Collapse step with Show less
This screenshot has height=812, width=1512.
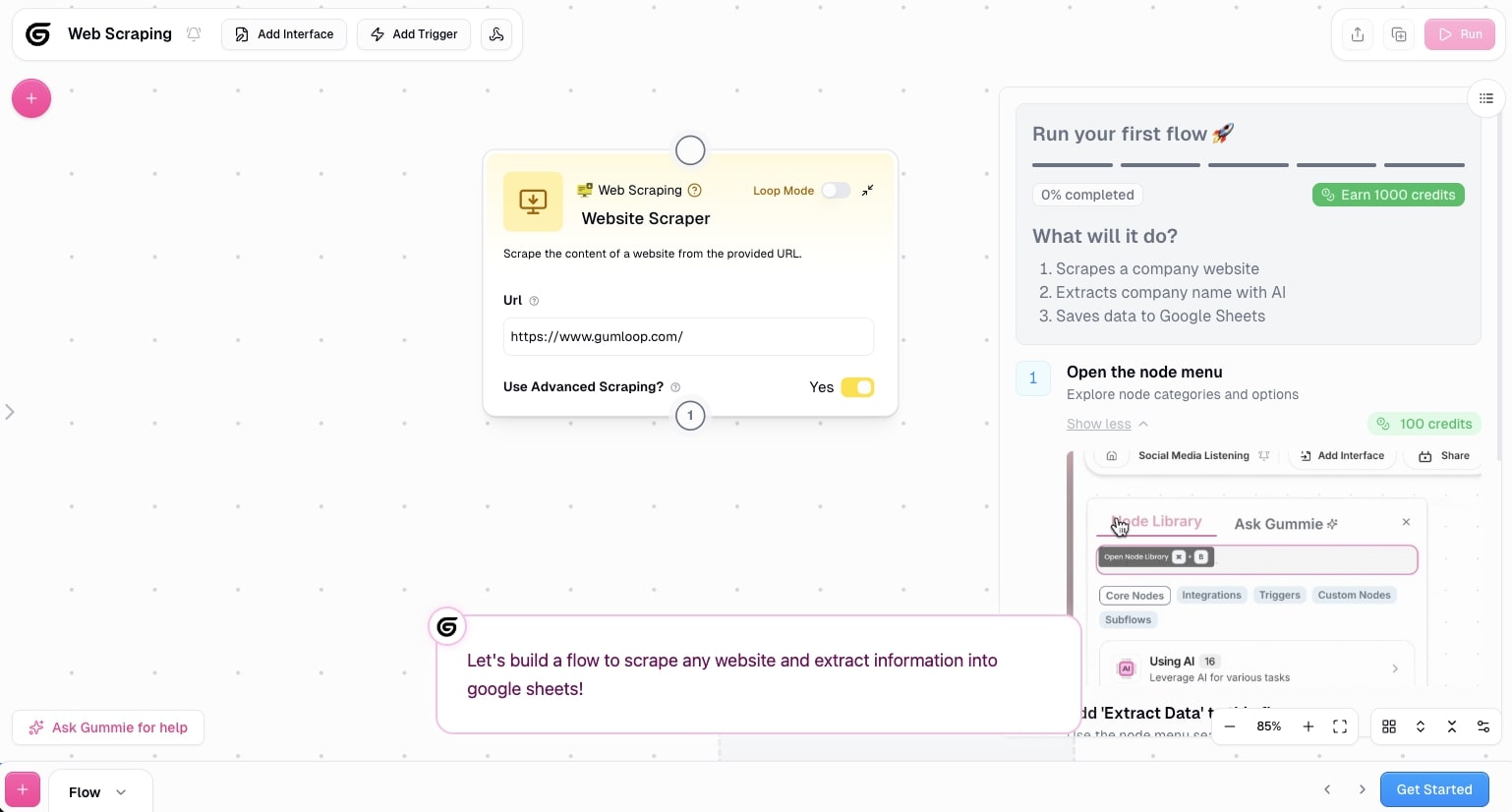tap(1107, 424)
